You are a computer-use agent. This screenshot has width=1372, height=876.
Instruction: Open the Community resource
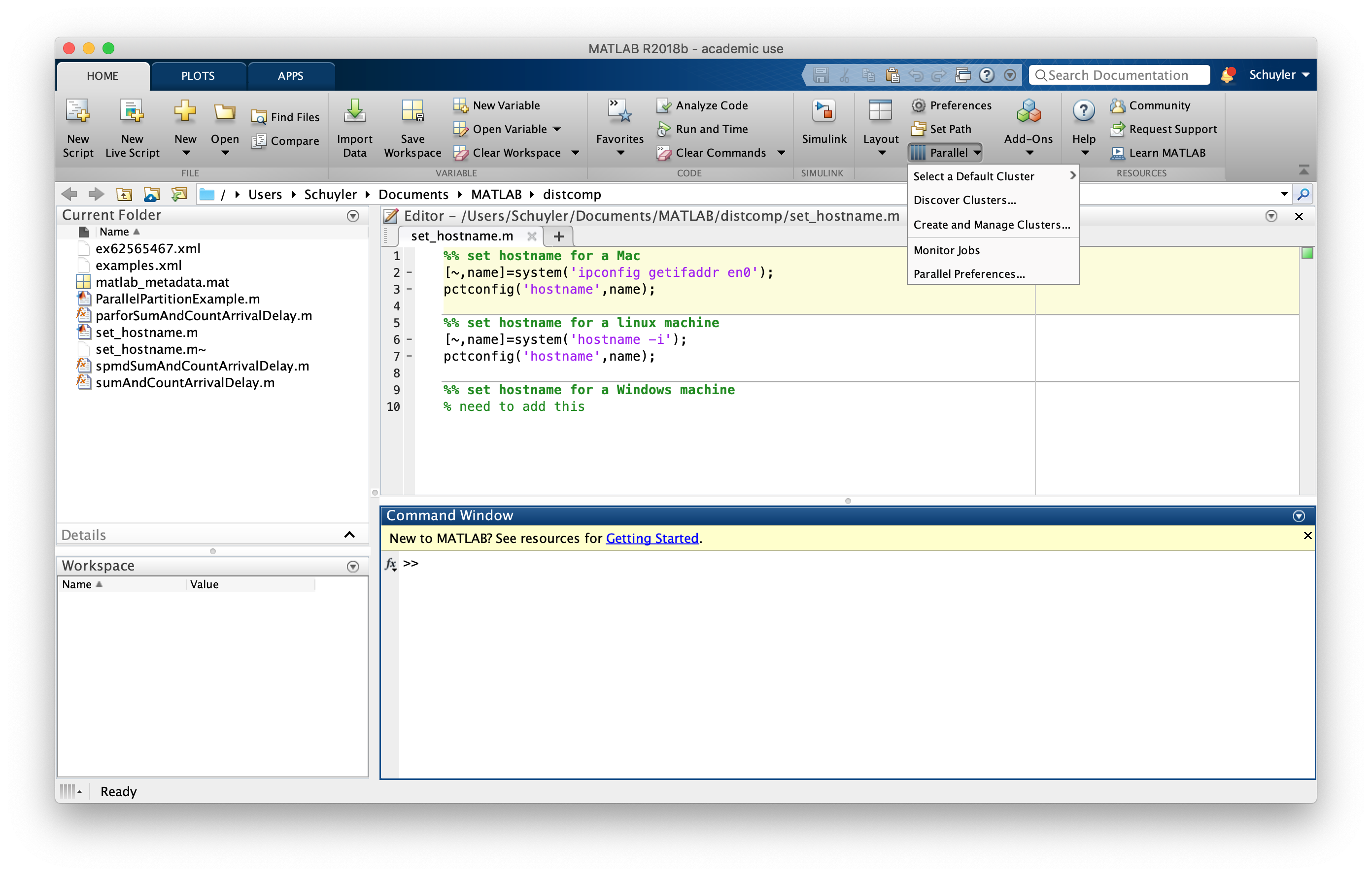1150,105
